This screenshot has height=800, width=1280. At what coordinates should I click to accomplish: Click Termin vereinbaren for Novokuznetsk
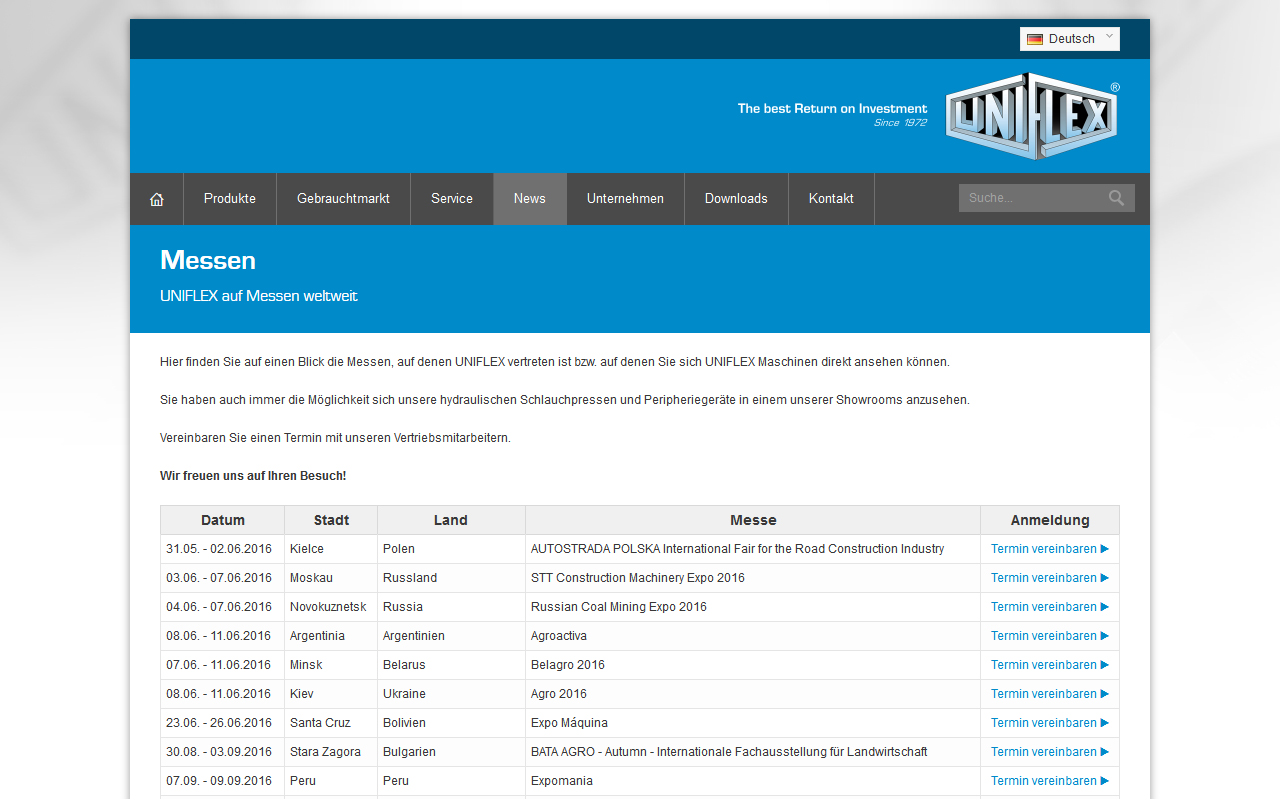(1050, 607)
